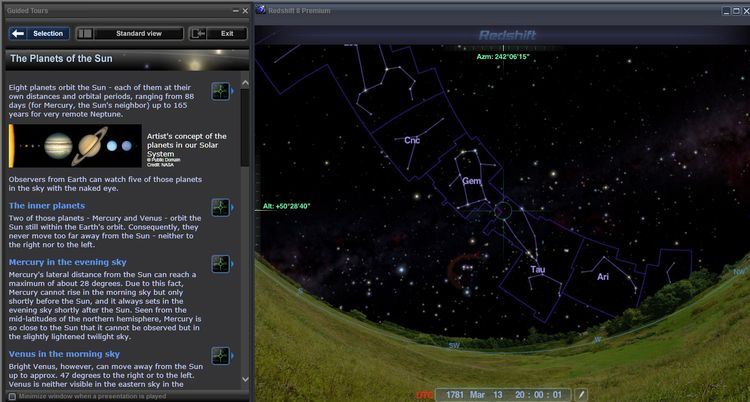
Task: Click the circled target object in the sky
Action: click(503, 211)
